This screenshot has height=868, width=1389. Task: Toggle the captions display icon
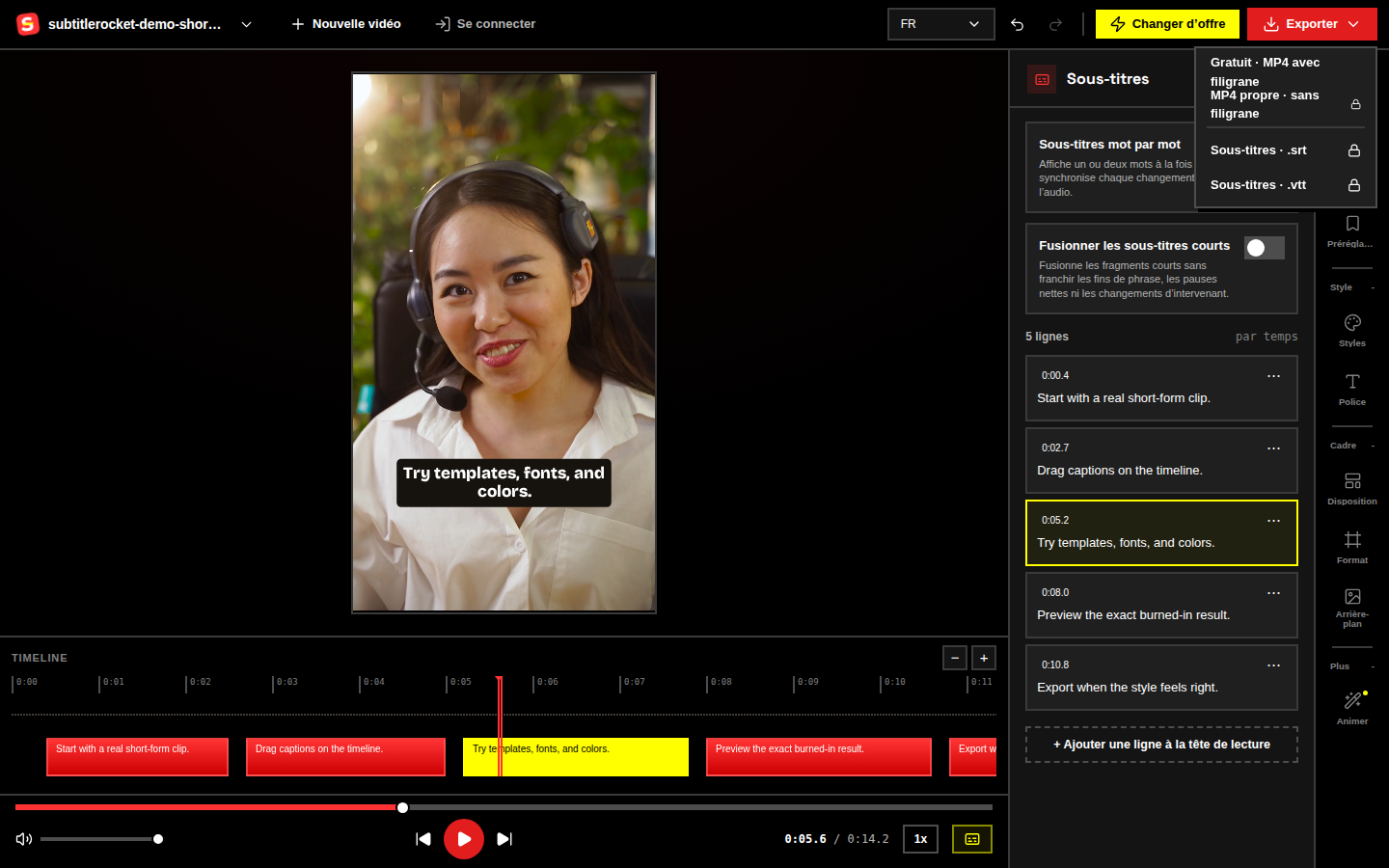(972, 839)
